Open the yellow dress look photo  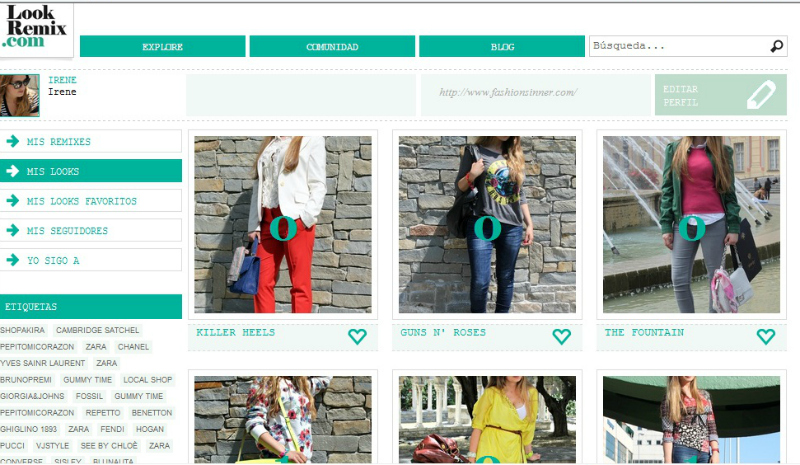pyautogui.click(x=487, y=420)
